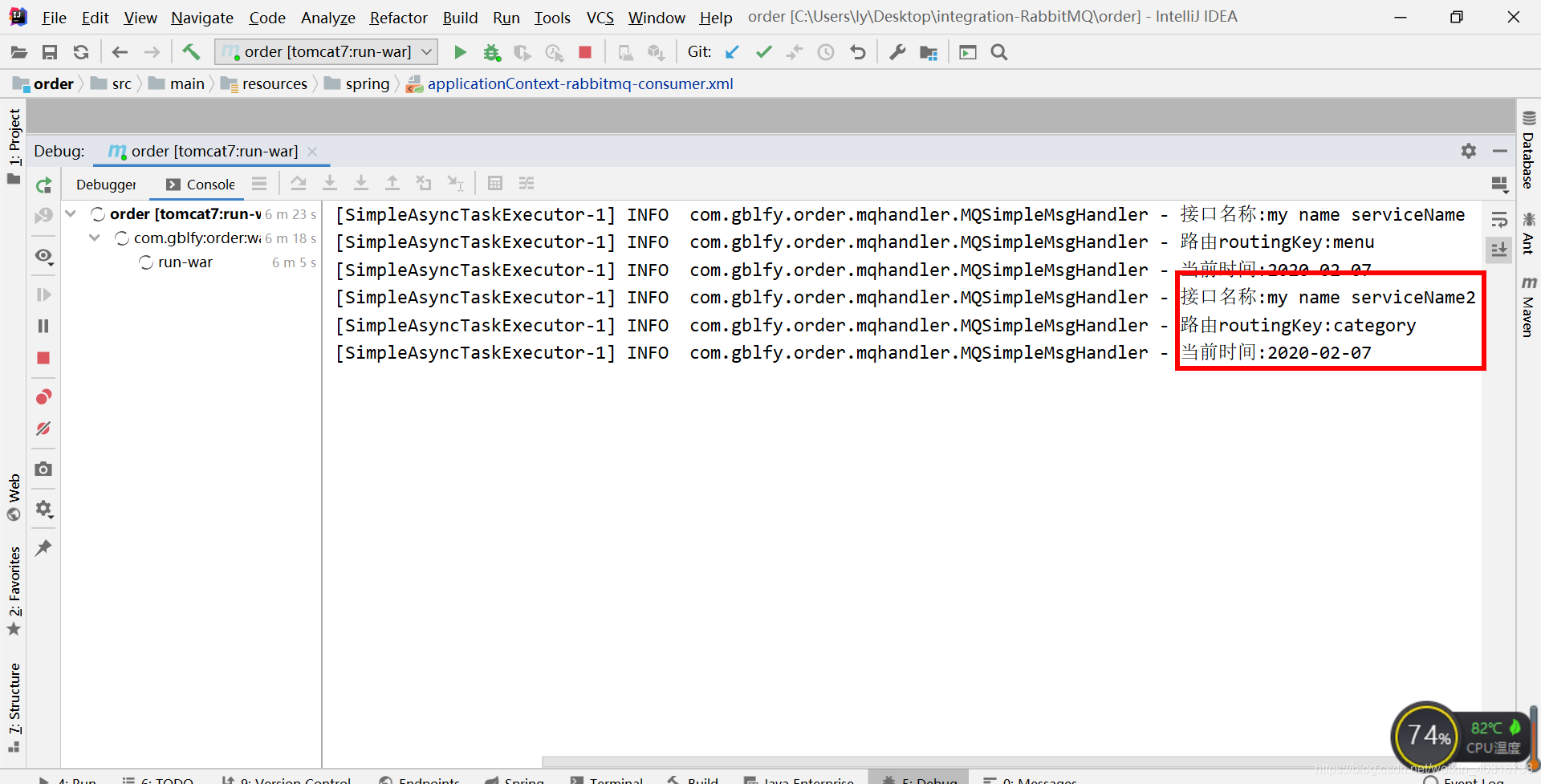Open Debug panel settings gear
The image size is (1541, 784).
(x=1469, y=151)
